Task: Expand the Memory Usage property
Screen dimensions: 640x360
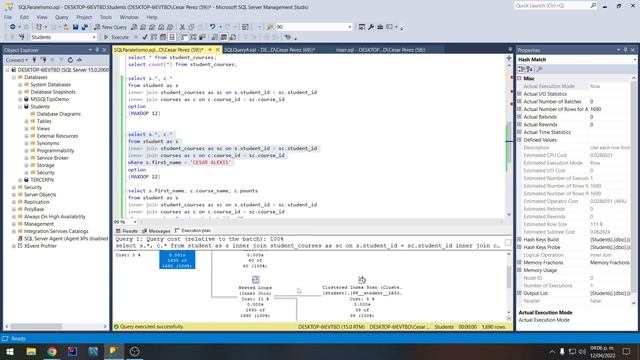Action: [x=520, y=270]
